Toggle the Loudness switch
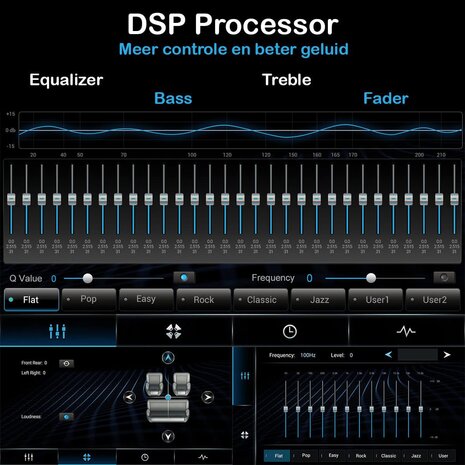The width and height of the screenshot is (465, 465). point(66,417)
